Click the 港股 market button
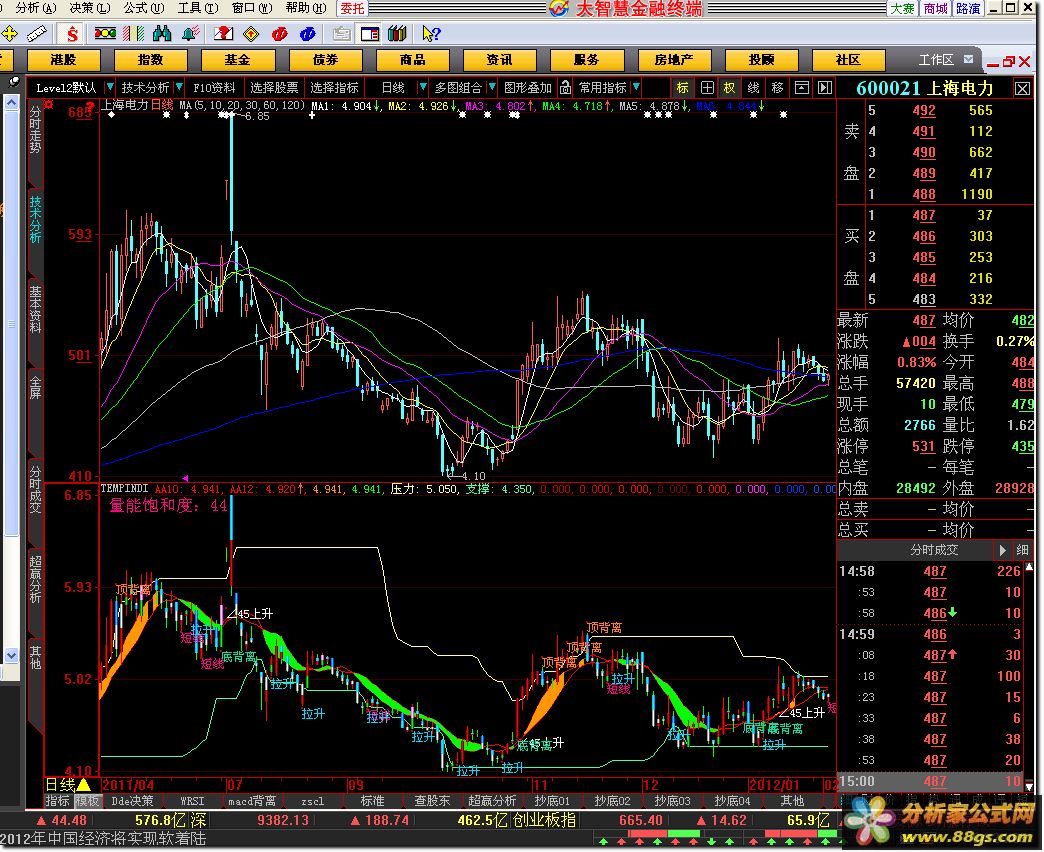The height and width of the screenshot is (852, 1044). (63, 60)
